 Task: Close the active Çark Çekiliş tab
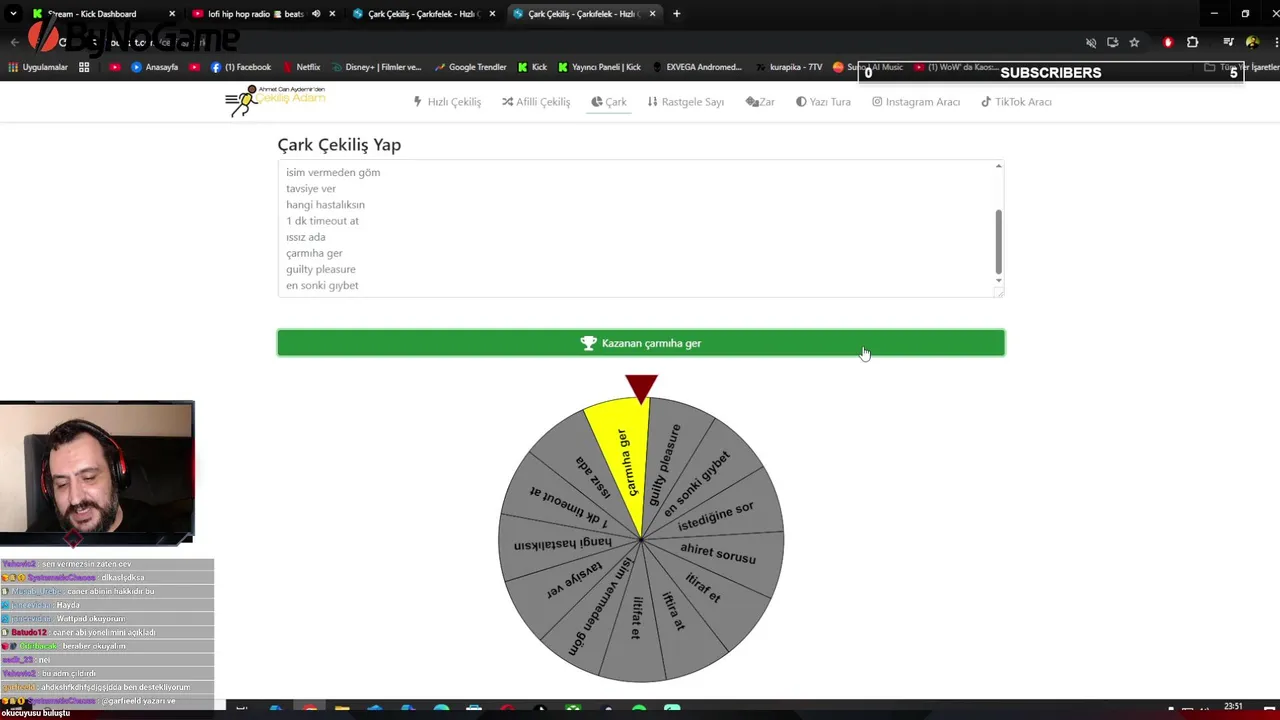653,14
